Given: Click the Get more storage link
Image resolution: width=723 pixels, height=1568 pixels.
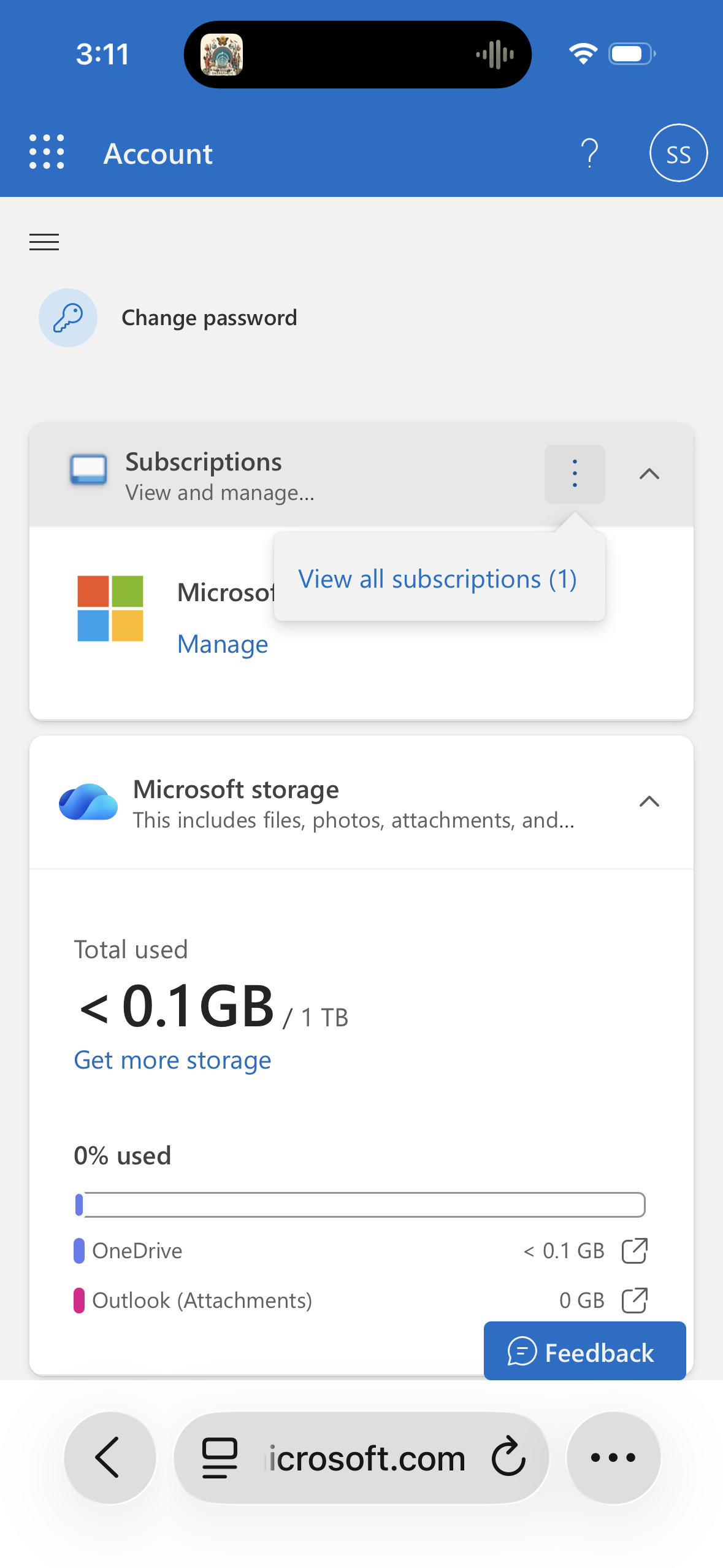Looking at the screenshot, I should point(172,1060).
